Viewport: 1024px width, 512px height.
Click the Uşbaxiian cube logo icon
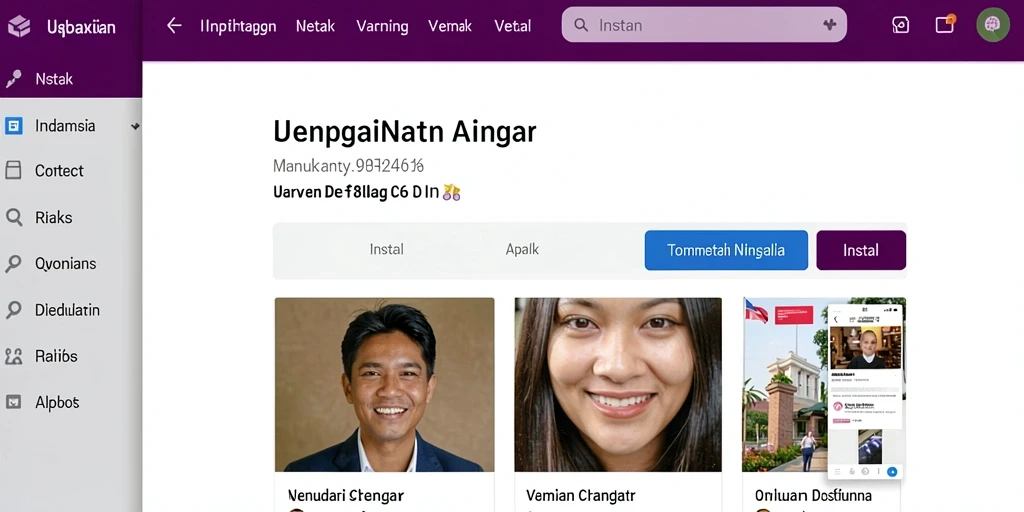tap(19, 27)
